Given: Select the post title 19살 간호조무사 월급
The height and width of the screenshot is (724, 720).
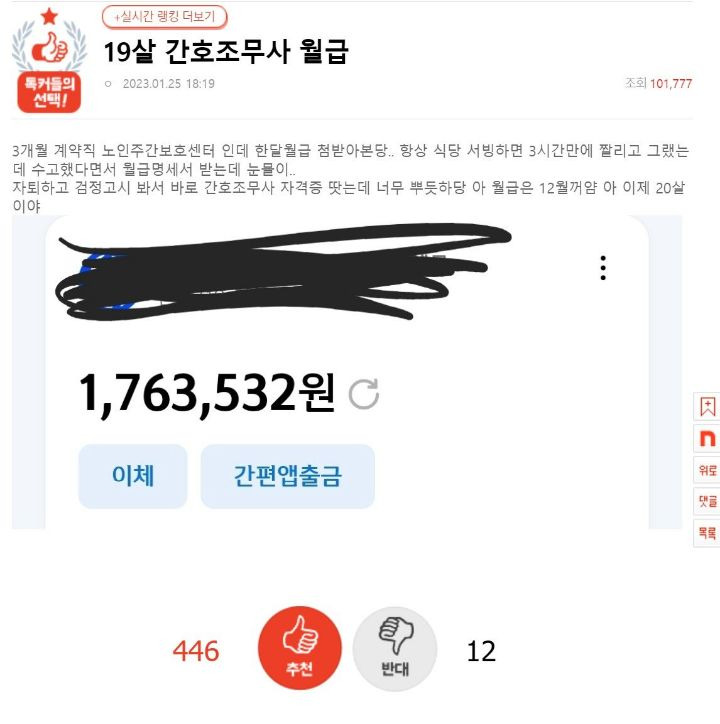Looking at the screenshot, I should coord(226,51).
